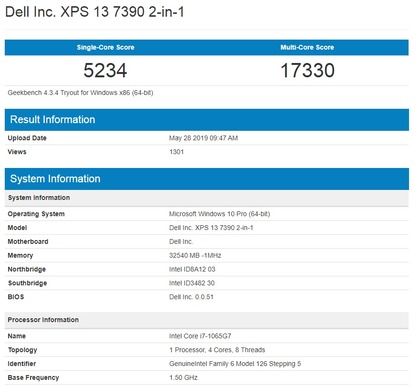
Task: Click the page title 'Dell Inc. XPS 13 7390 2-in-1'
Action: [x=95, y=12]
